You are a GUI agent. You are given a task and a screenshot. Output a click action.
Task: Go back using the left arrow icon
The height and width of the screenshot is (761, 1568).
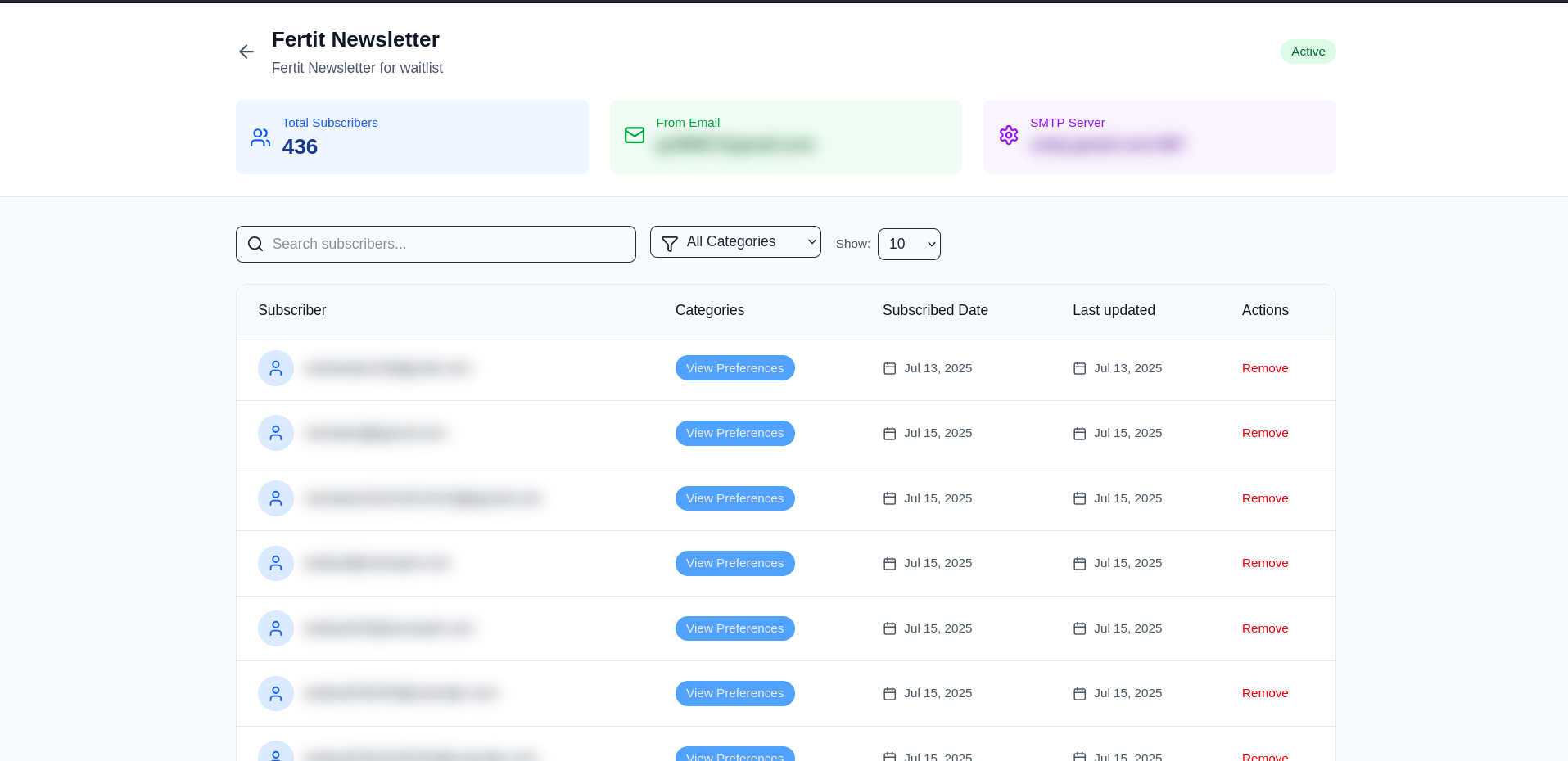point(246,52)
